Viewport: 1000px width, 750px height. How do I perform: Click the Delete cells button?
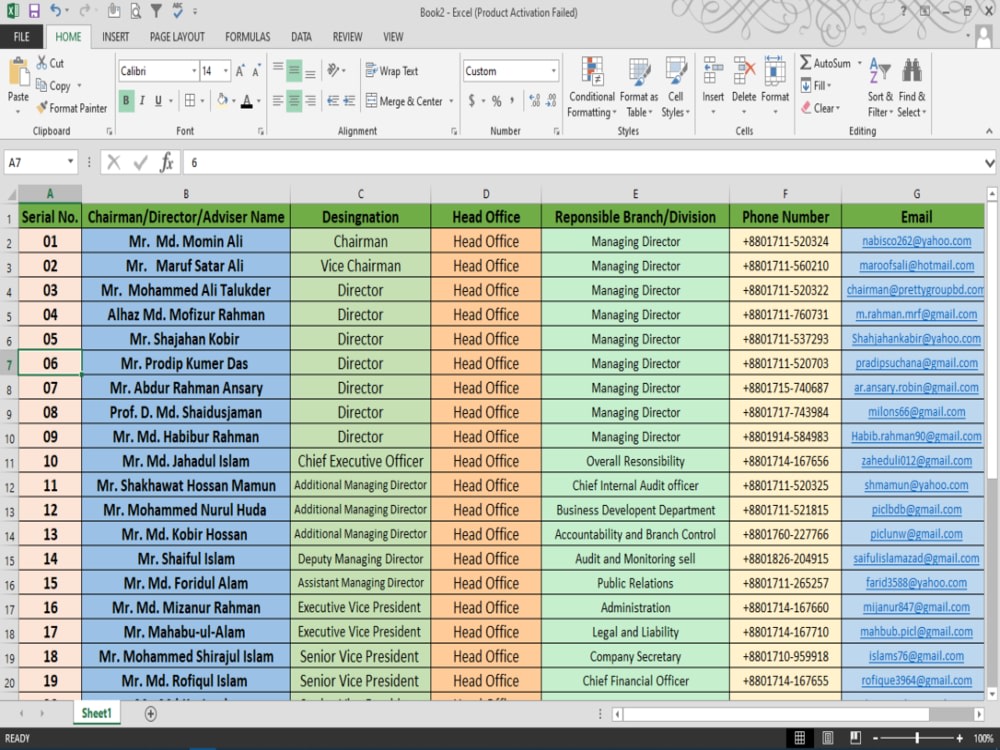pyautogui.click(x=744, y=87)
